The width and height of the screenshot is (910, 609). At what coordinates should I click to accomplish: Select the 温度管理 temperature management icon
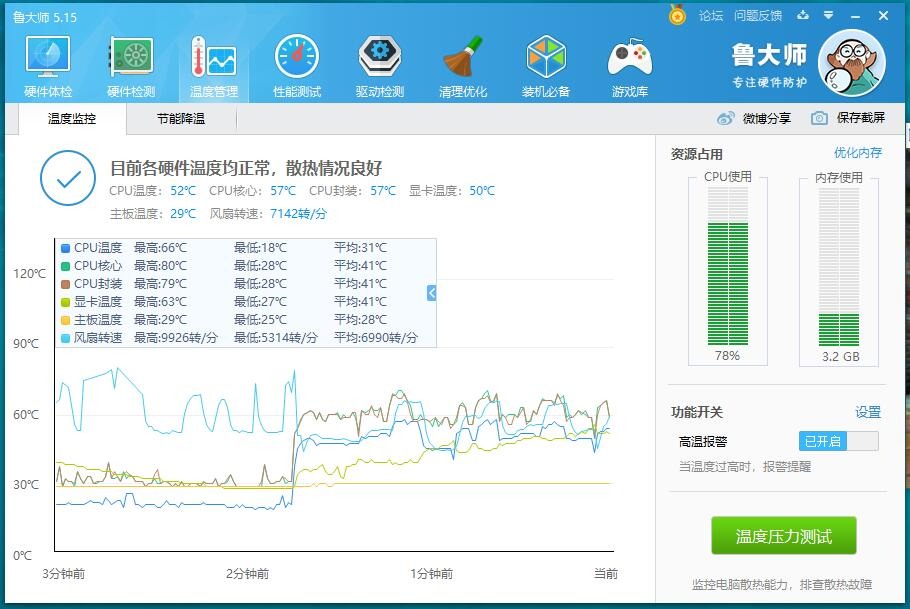coord(214,57)
